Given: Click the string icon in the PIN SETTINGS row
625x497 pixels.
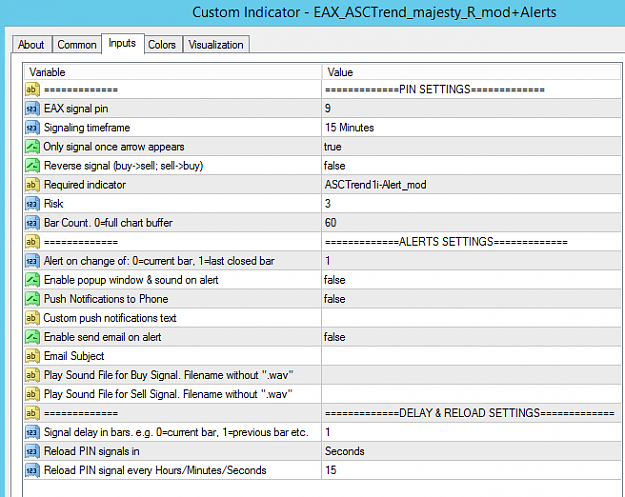Looking at the screenshot, I should click(x=32, y=89).
